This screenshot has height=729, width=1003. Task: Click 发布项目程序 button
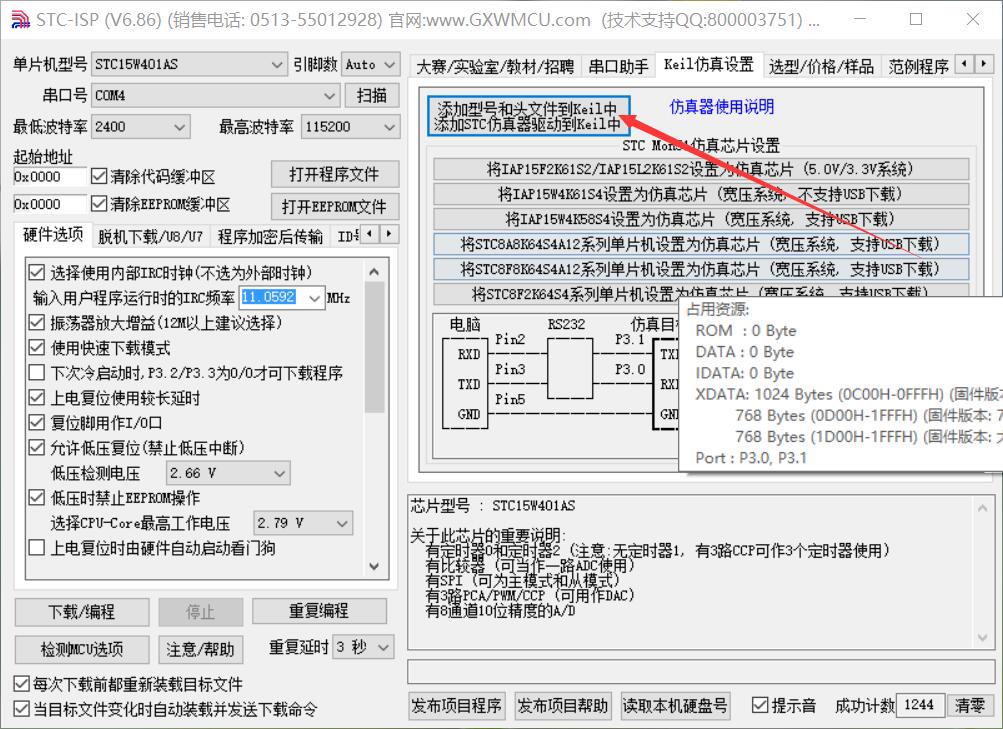pos(457,706)
